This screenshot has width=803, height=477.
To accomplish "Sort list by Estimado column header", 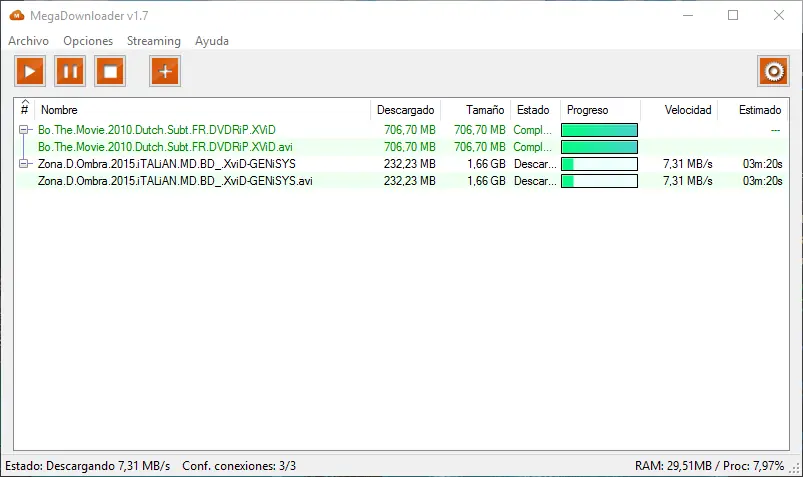I will click(753, 110).
